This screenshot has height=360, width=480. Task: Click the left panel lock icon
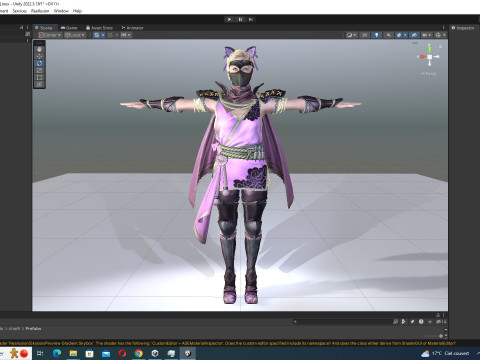22,28
